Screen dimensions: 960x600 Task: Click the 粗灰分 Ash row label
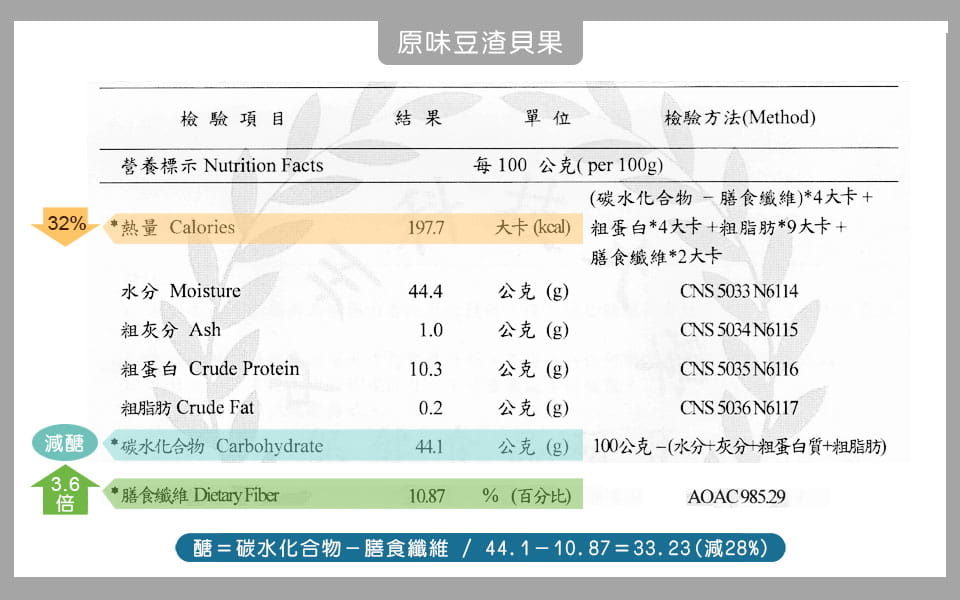pos(171,330)
